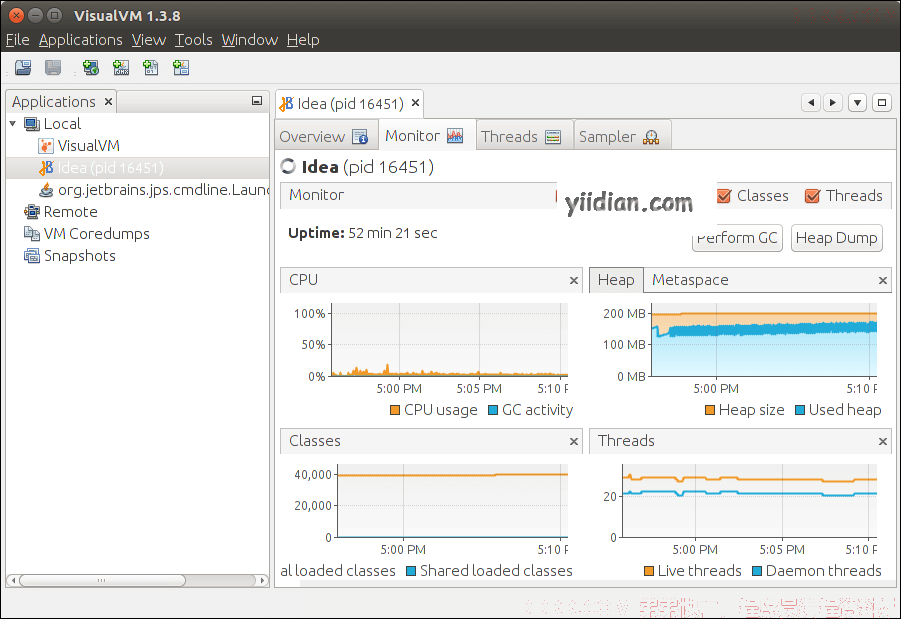Click the GC activity blue legend swatch
The image size is (901, 619).
[x=492, y=410]
